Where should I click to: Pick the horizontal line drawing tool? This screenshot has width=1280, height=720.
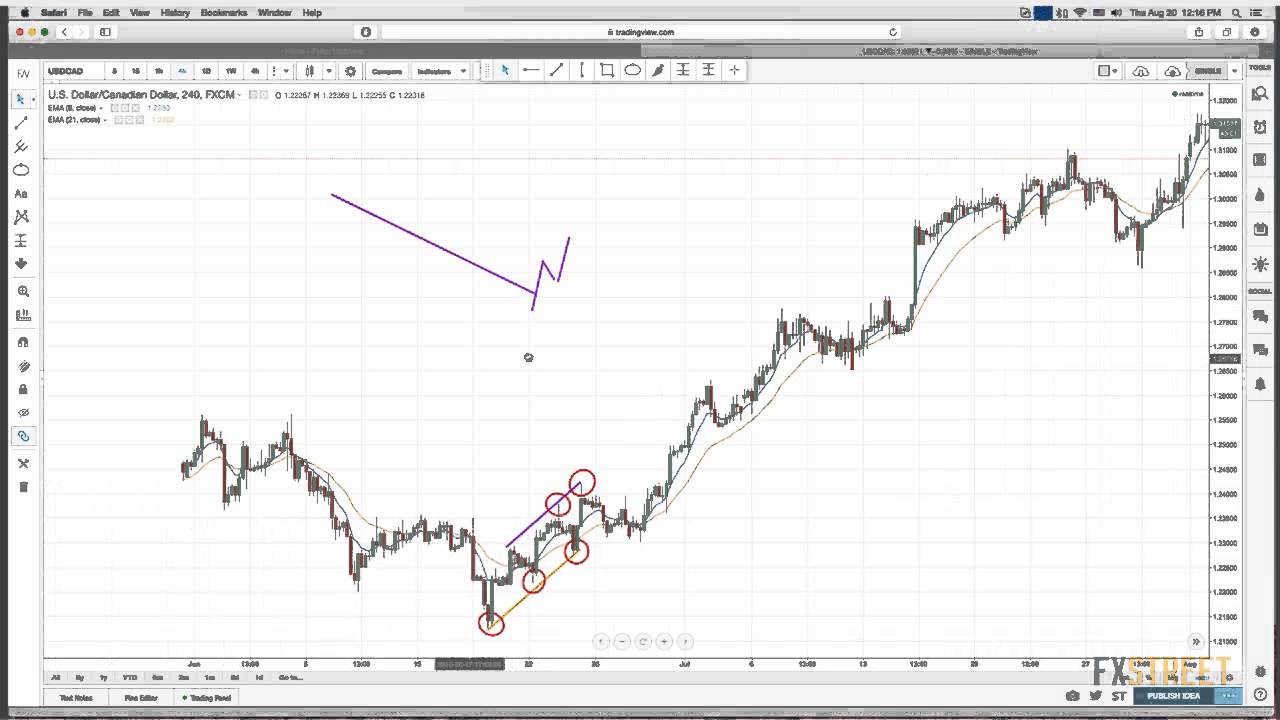coord(530,70)
